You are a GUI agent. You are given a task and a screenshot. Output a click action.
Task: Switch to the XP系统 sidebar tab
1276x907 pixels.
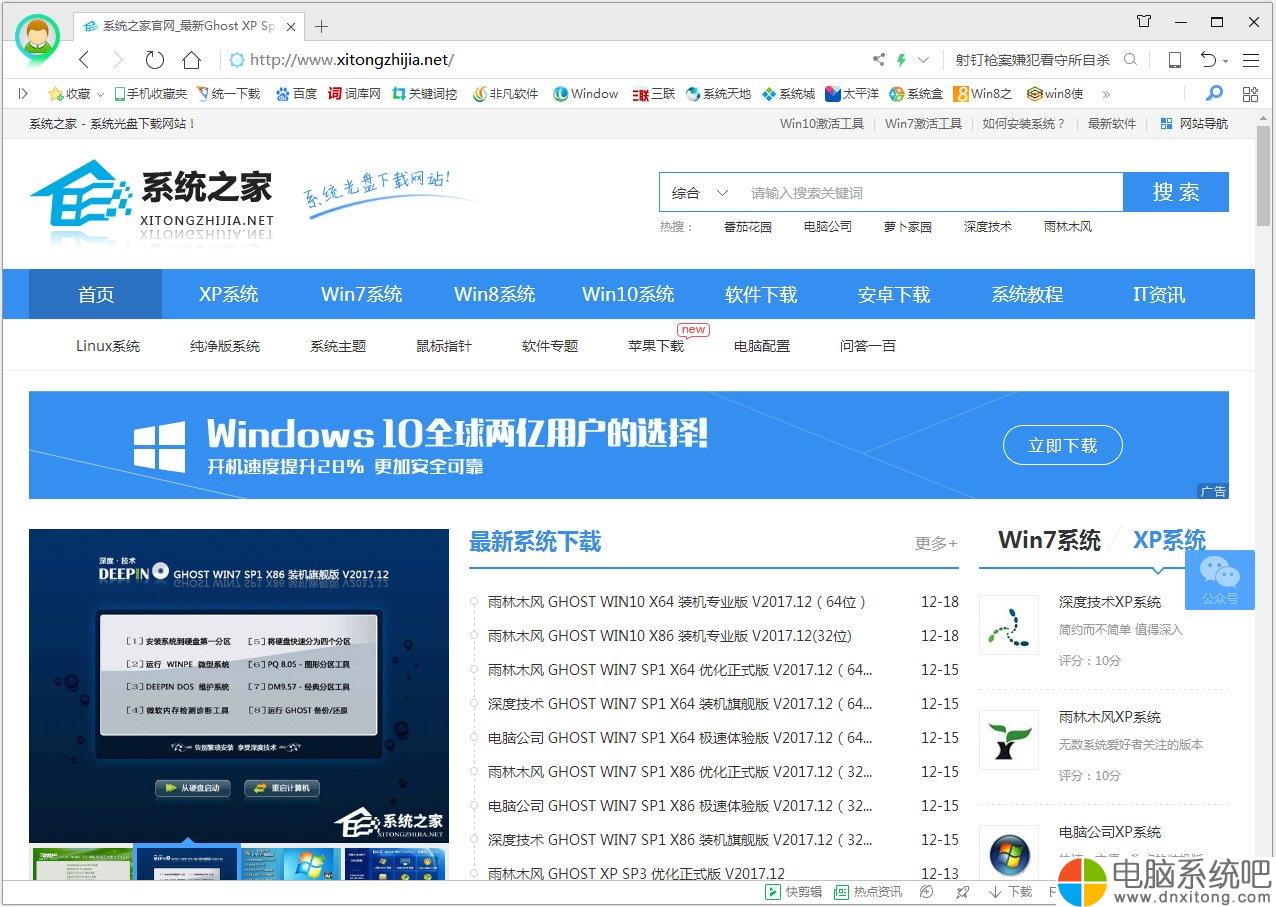coord(1169,540)
